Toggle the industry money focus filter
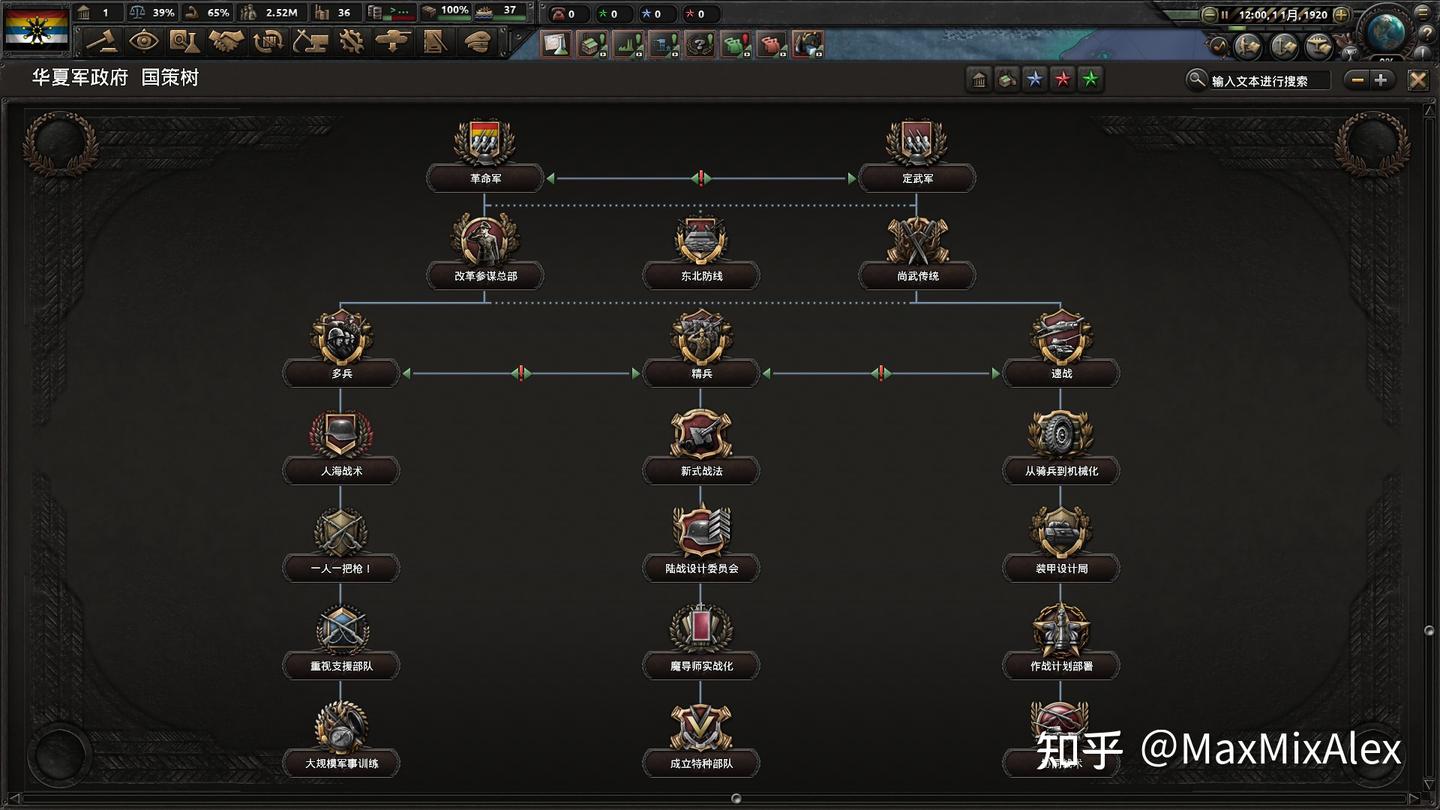The width and height of the screenshot is (1440, 810). click(1007, 80)
